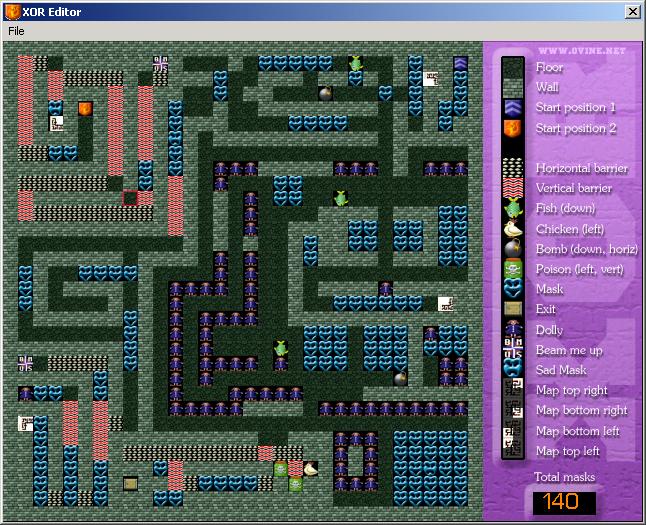This screenshot has width=646, height=525.
Task: Click the tan exit tile on the map
Action: tap(131, 484)
